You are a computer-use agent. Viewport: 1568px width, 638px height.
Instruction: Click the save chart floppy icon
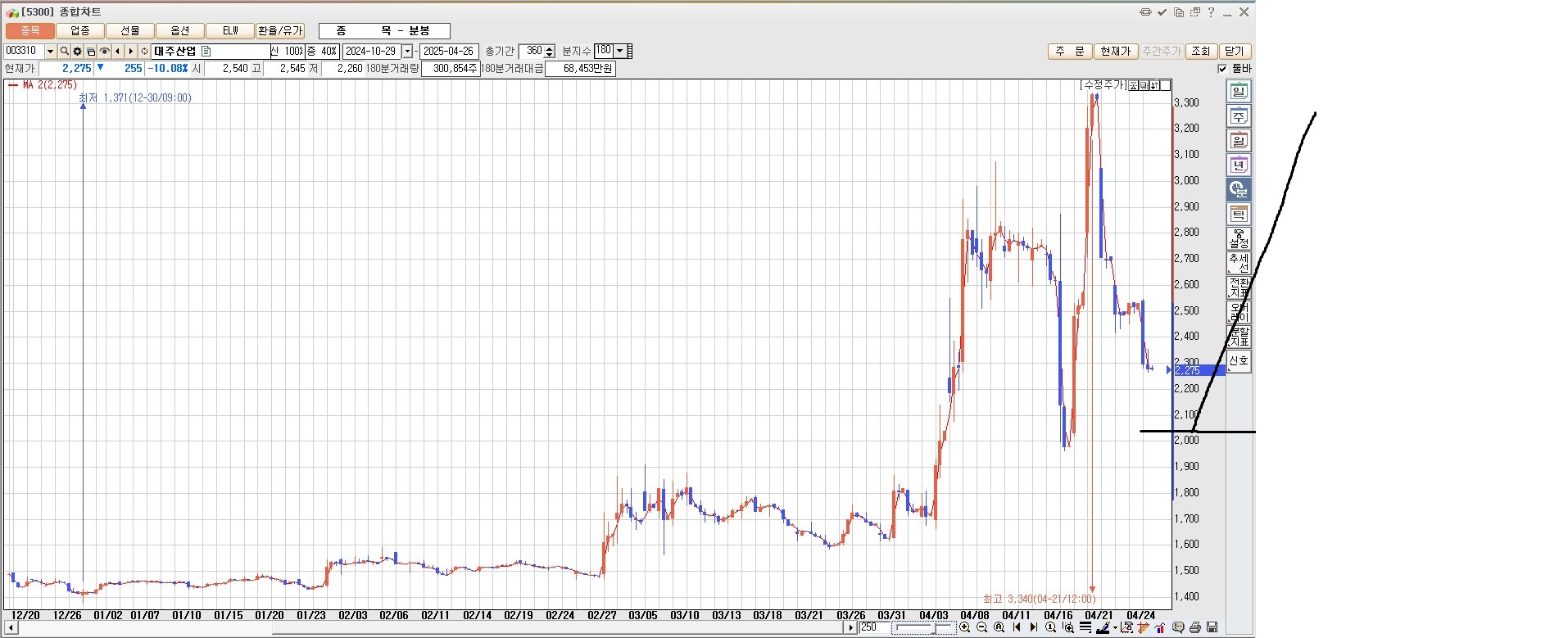point(1212,628)
